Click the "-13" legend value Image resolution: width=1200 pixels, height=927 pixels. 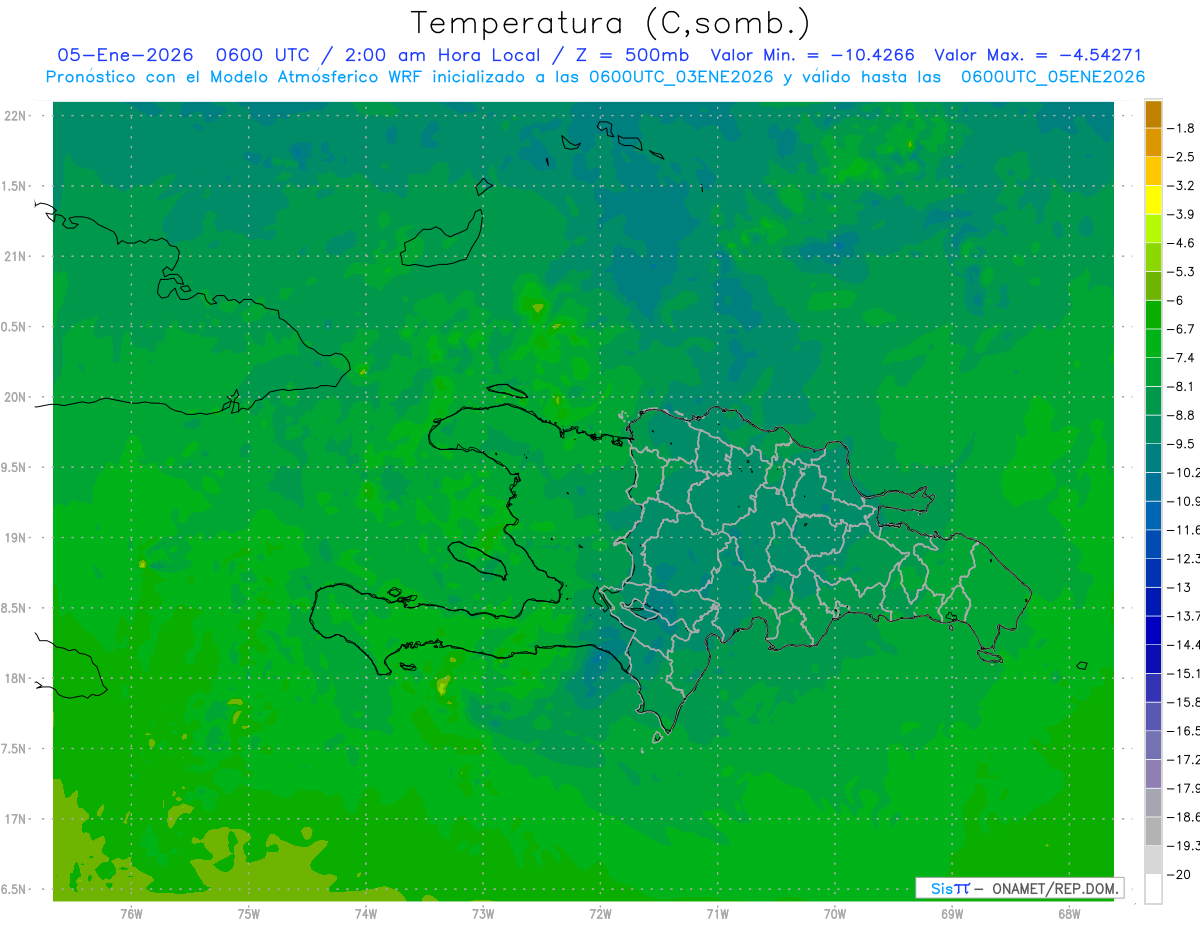pos(1179,587)
